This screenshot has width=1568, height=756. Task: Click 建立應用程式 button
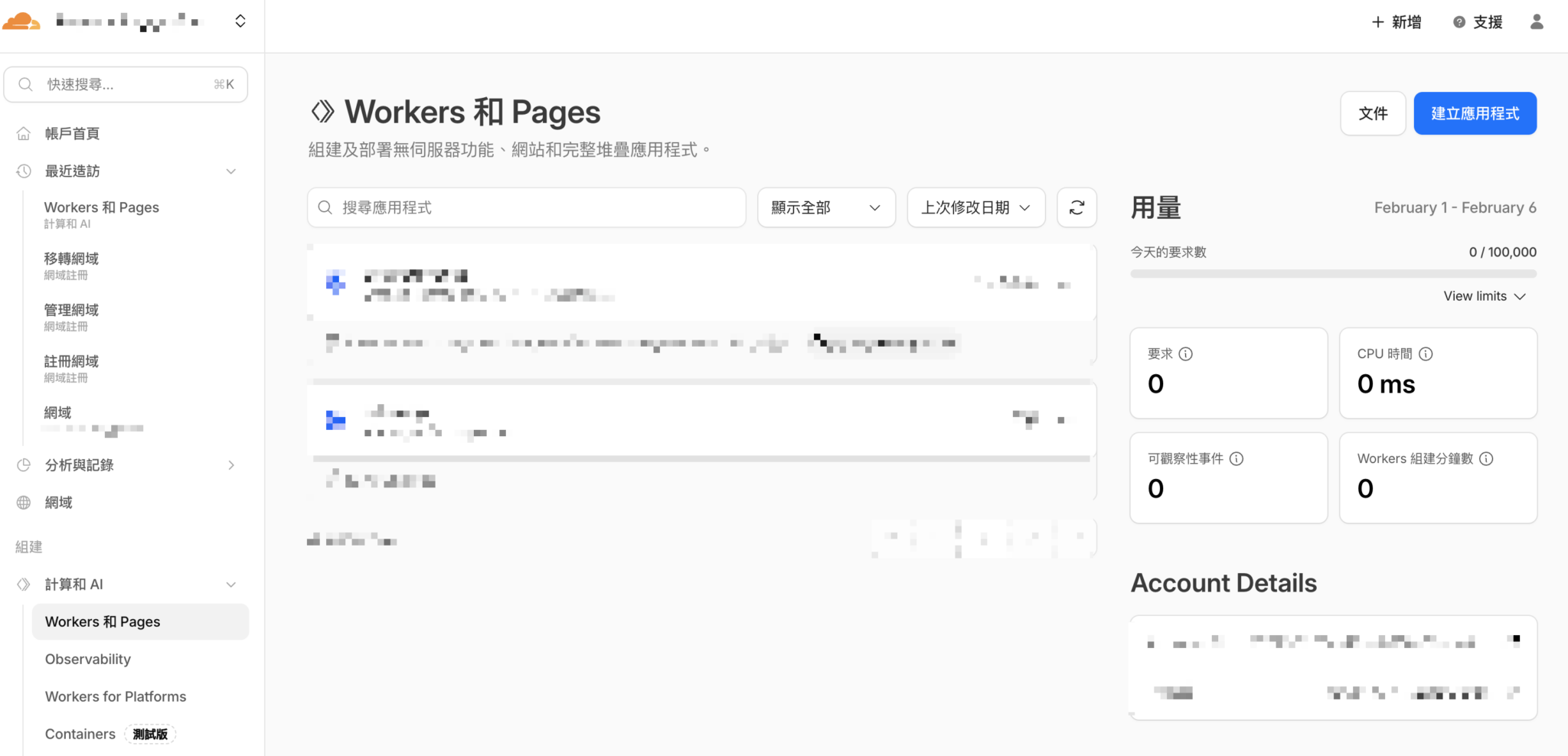[1475, 113]
